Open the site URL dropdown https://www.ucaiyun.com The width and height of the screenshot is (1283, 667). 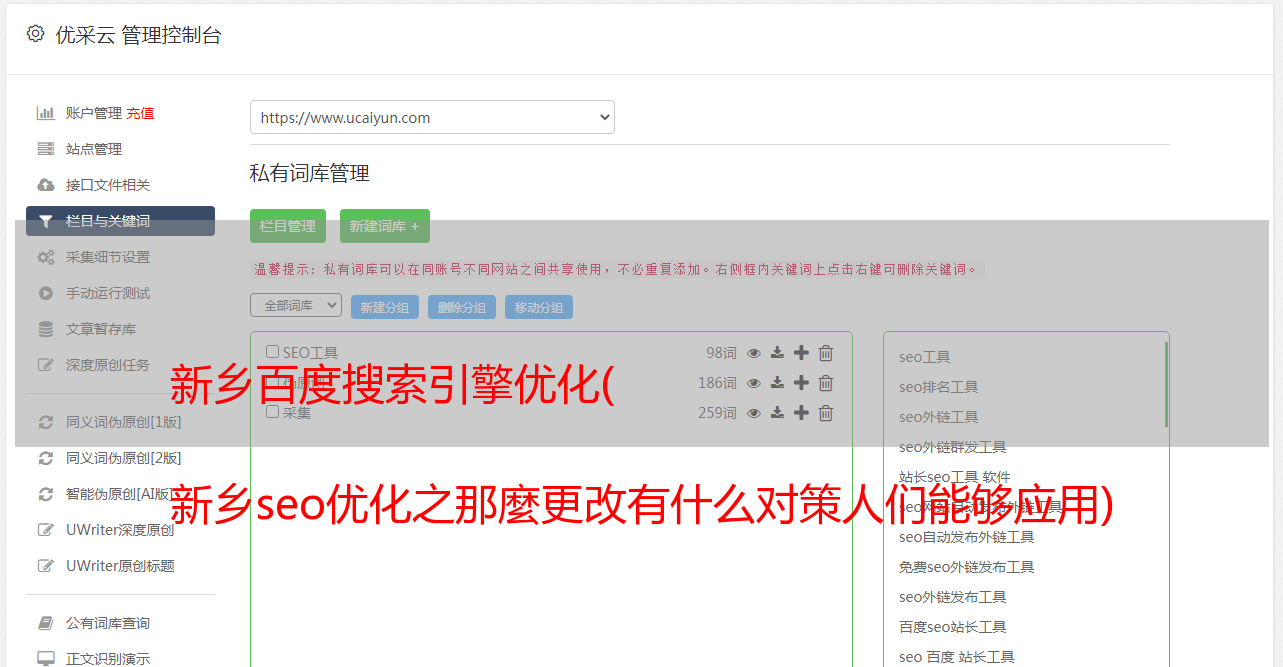click(432, 117)
